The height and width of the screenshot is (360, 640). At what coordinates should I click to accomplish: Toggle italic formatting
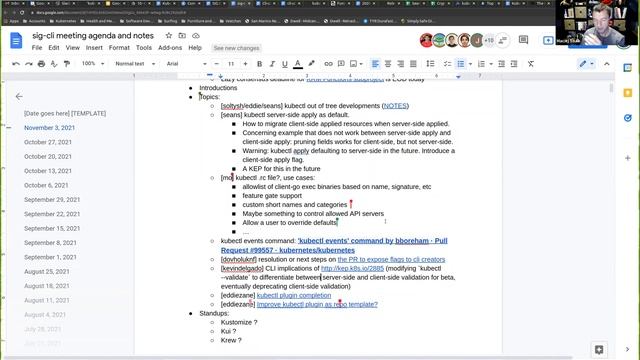click(272, 64)
